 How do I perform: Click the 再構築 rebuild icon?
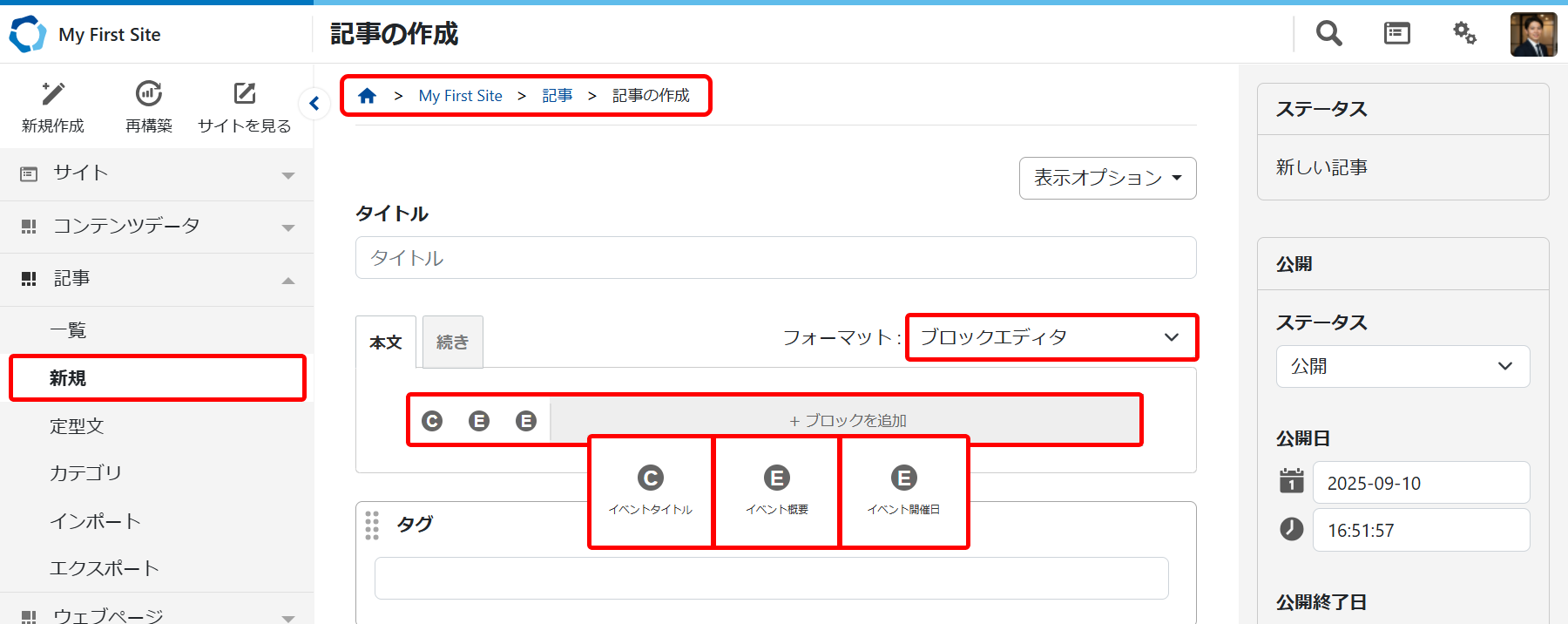point(149,94)
